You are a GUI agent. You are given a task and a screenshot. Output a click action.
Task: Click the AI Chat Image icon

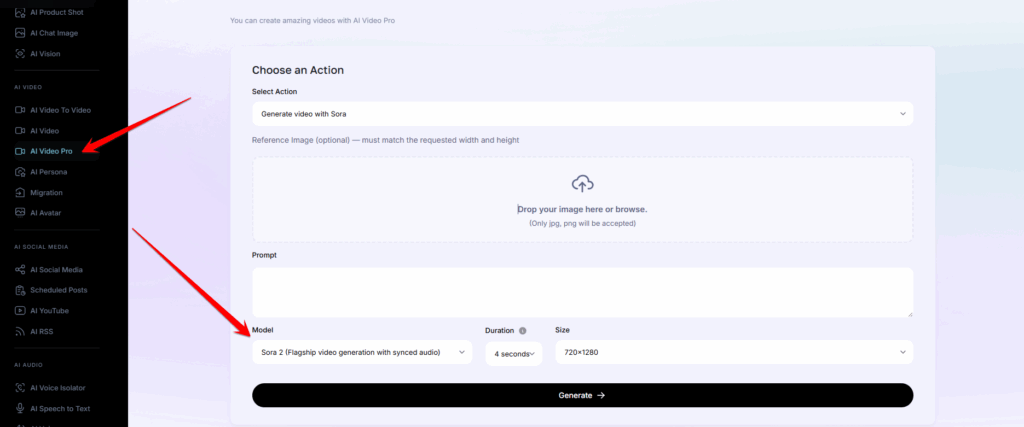pos(20,33)
